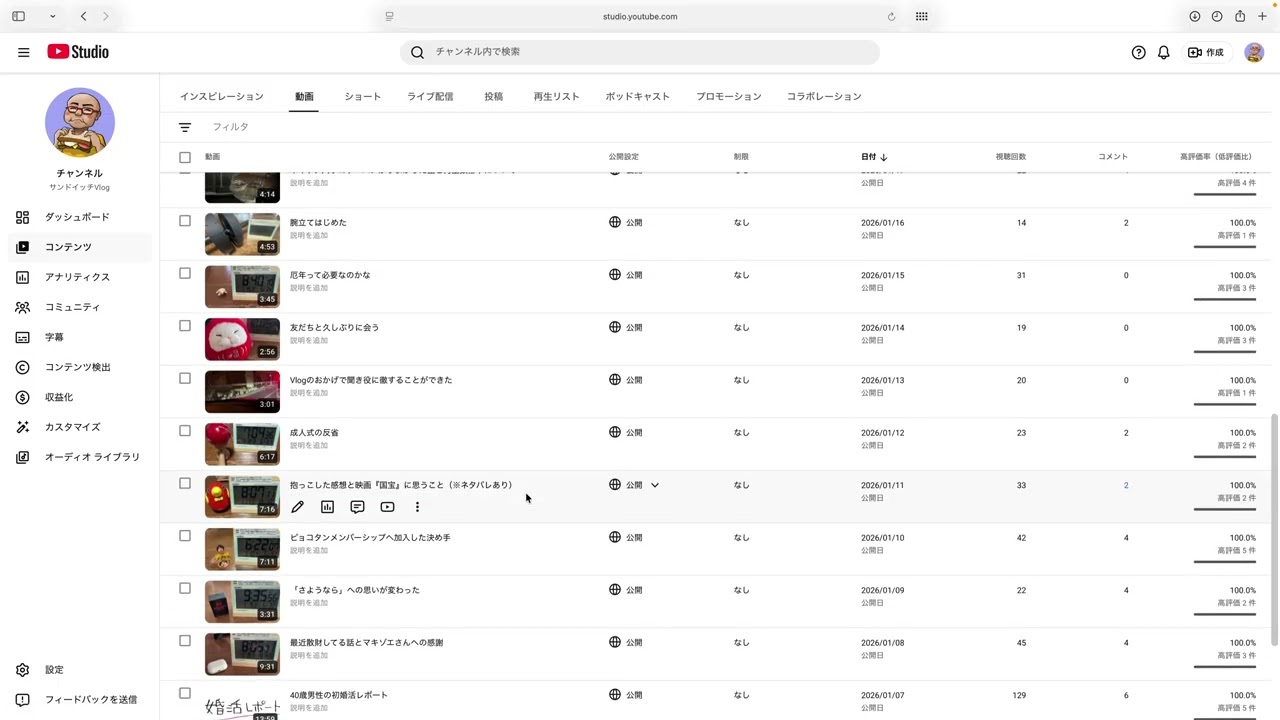This screenshot has width=1280, height=720.
Task: Switch to the ショート tab
Action: pyautogui.click(x=362, y=97)
